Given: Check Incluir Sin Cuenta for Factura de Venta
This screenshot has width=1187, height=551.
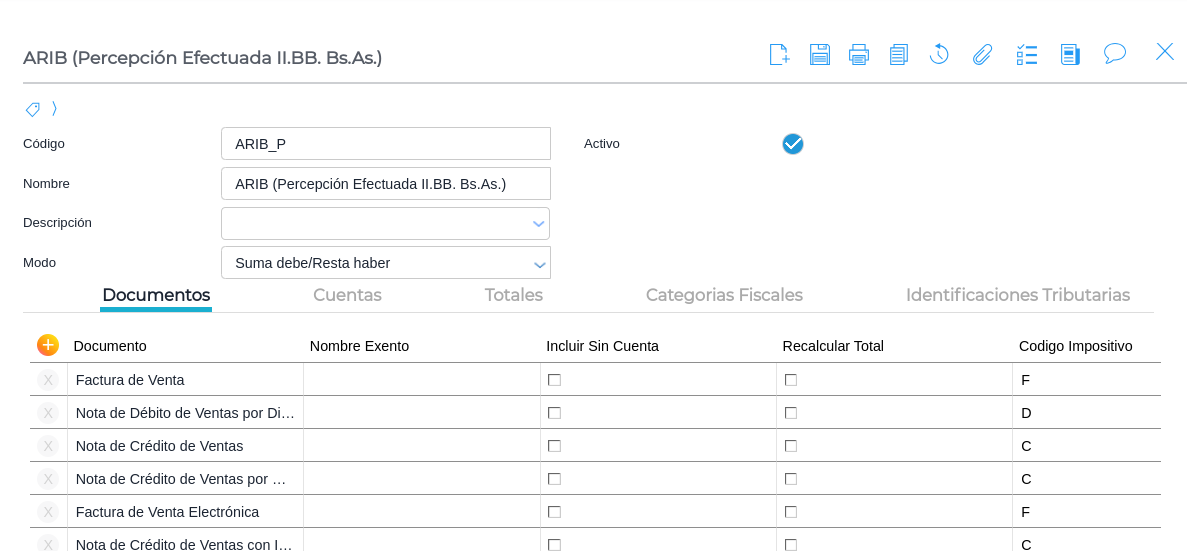Looking at the screenshot, I should (x=554, y=380).
